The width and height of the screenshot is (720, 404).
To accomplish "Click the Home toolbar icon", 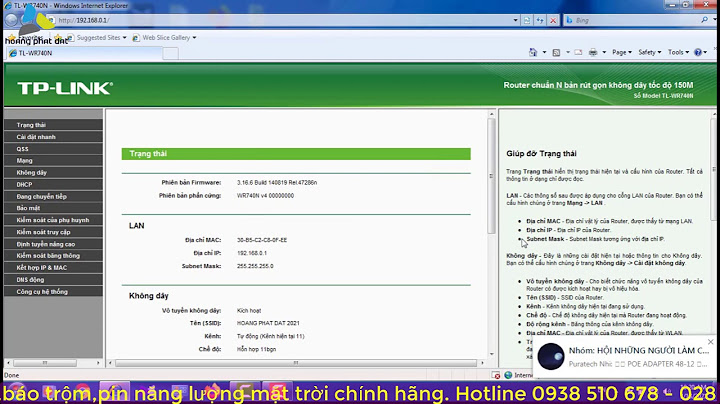I will (533, 52).
